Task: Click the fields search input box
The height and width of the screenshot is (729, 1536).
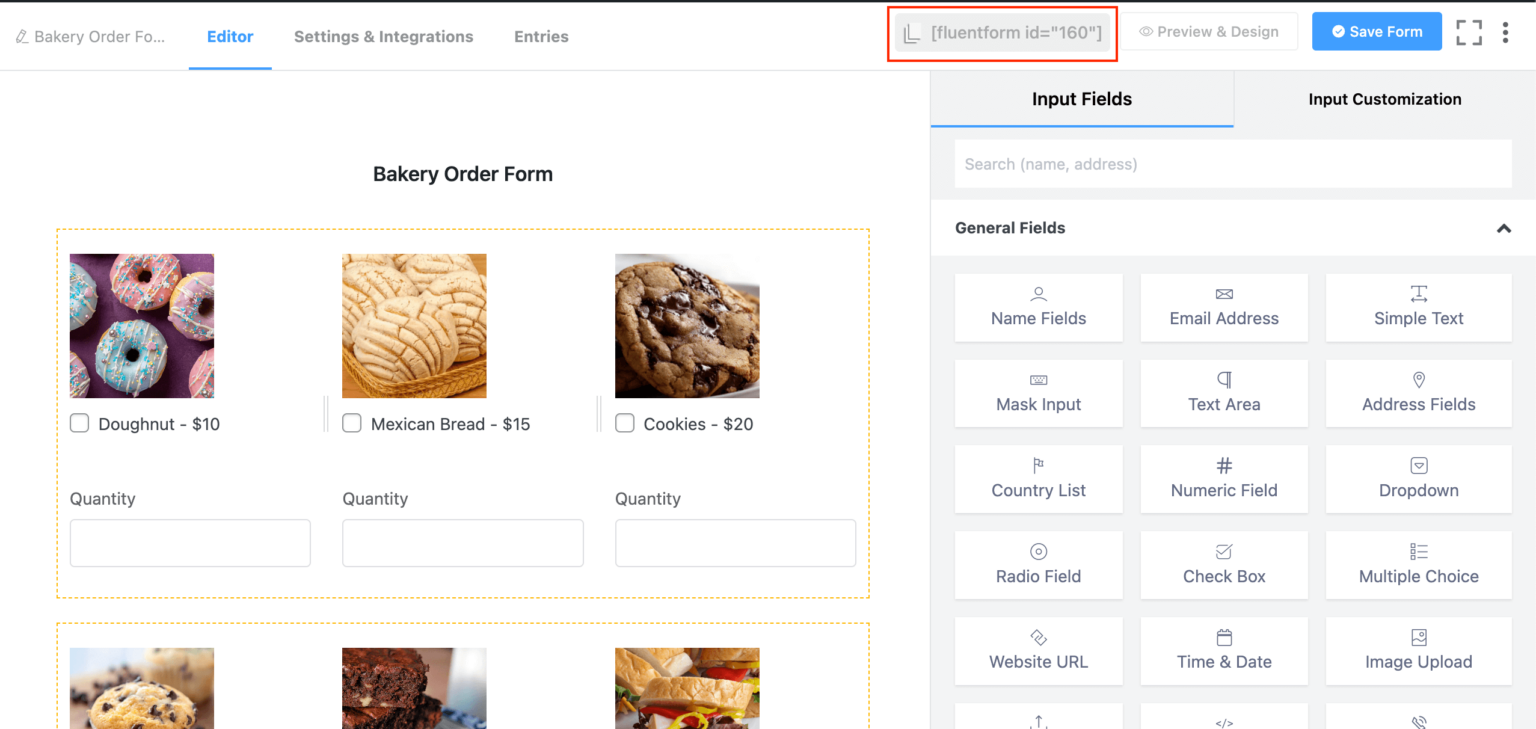Action: click(1232, 163)
